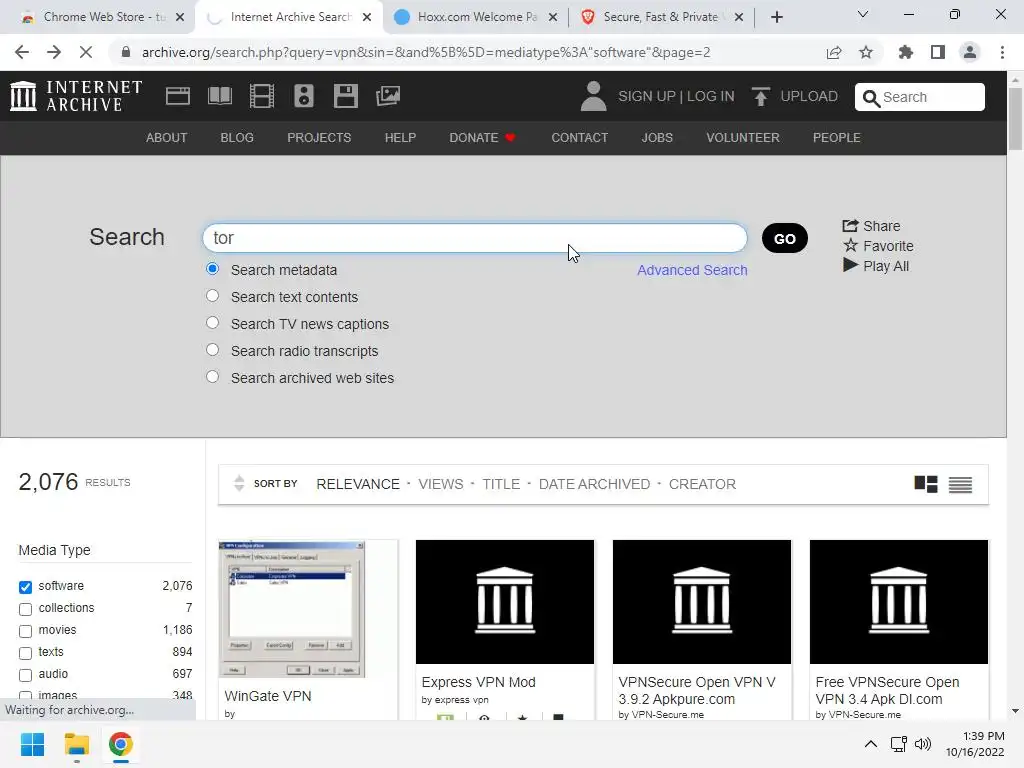The image size is (1024, 768).
Task: Bookmark this page with the star icon
Action: point(866,52)
